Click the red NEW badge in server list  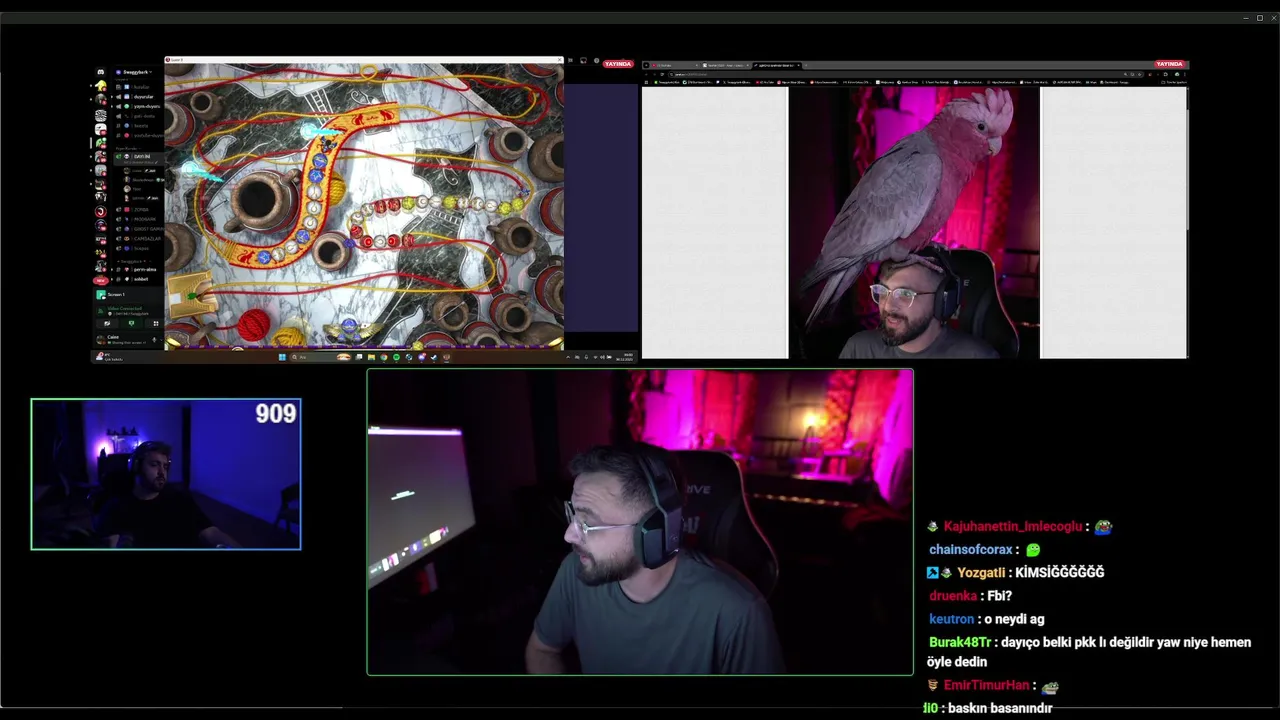tap(100, 280)
